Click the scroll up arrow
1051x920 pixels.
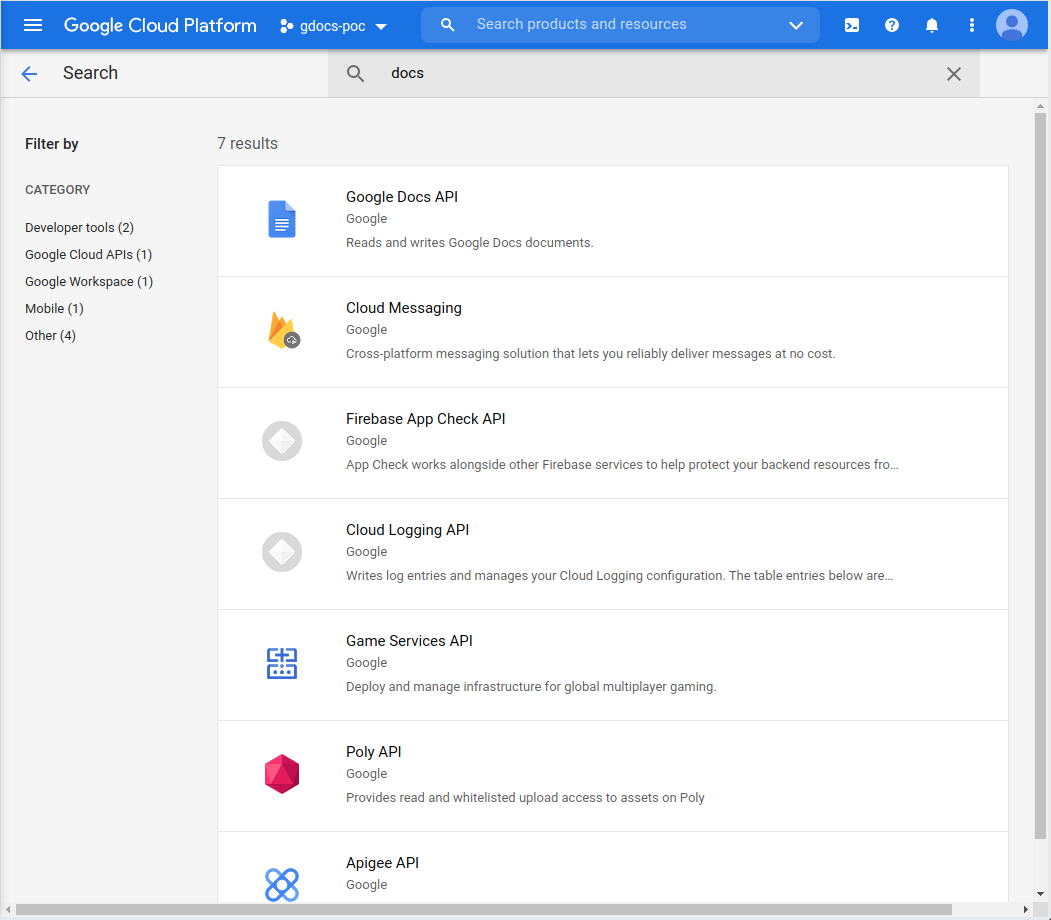[1040, 106]
